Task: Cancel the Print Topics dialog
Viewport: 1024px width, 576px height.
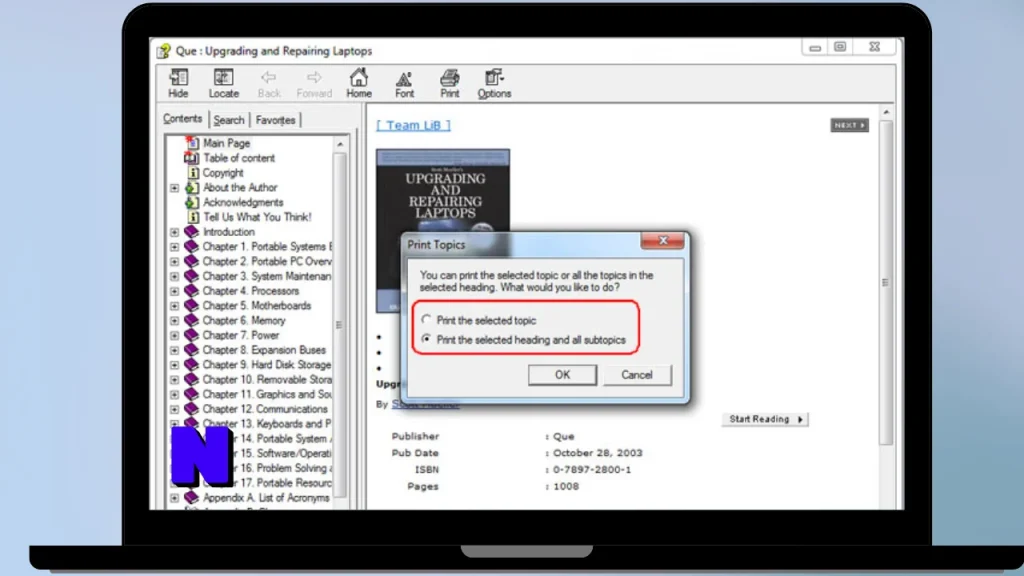Action: coord(637,375)
